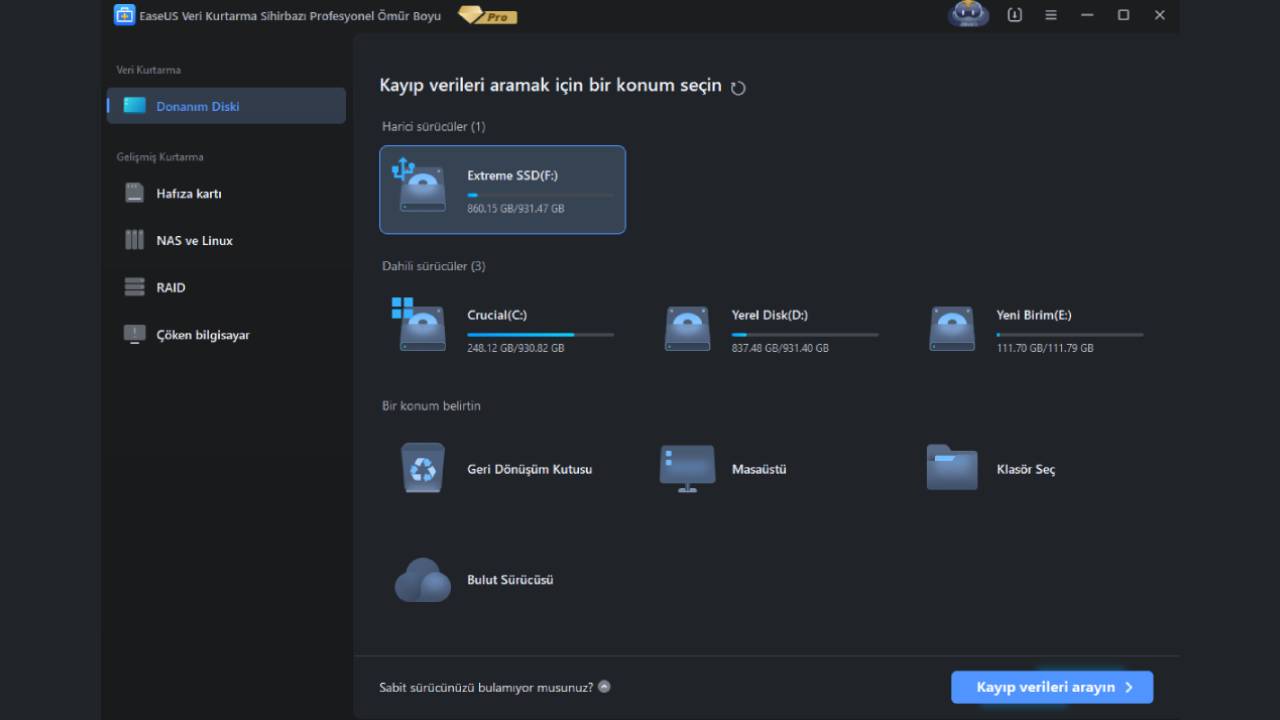The height and width of the screenshot is (720, 1280).
Task: Click the Extreme SSD USB drive icon
Action: tap(420, 184)
